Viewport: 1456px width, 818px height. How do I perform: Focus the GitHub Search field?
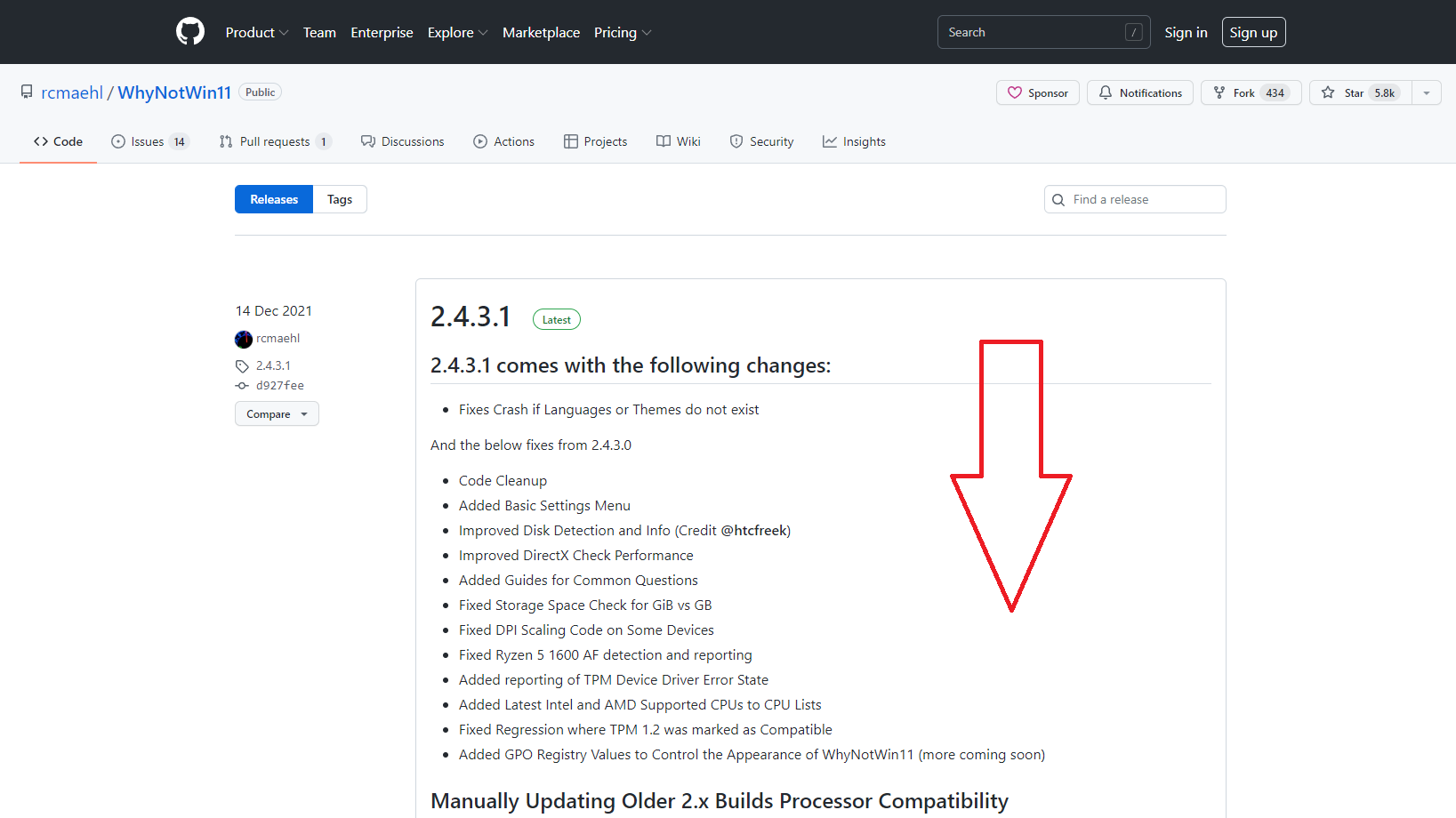(x=1043, y=32)
